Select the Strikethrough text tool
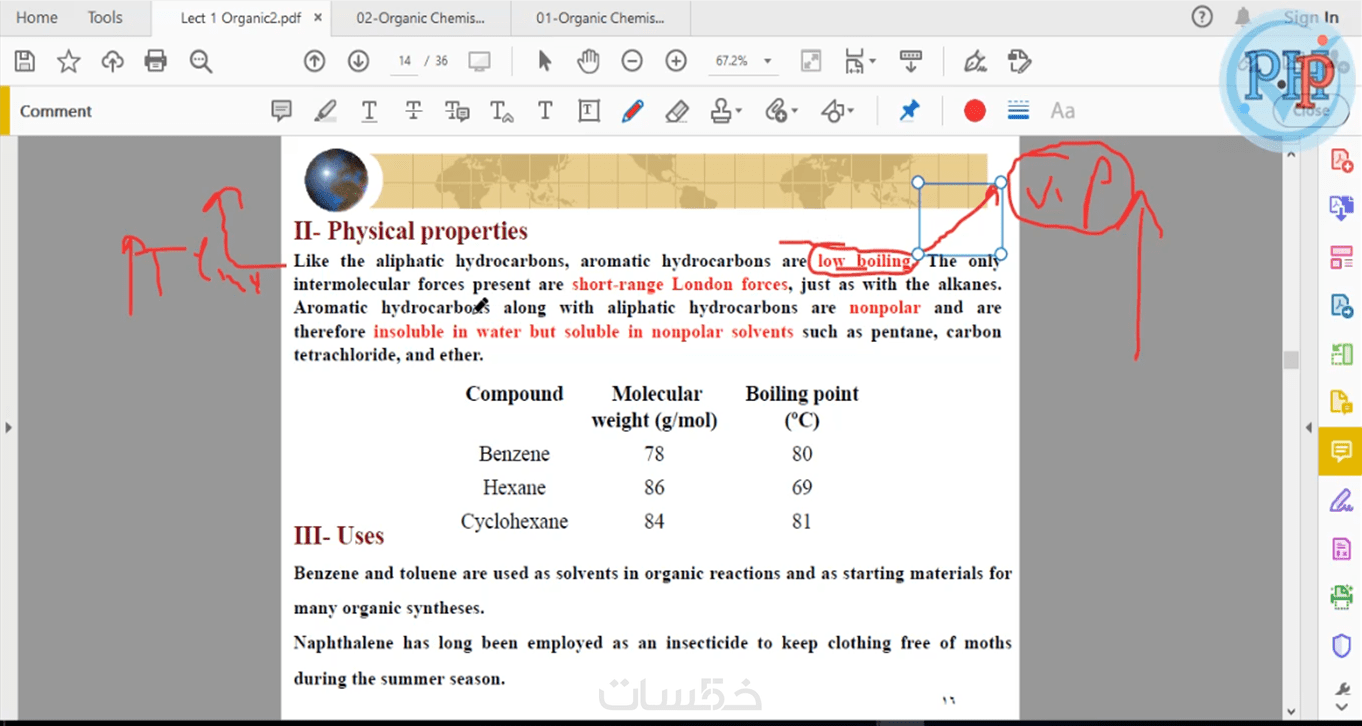The image size is (1362, 726). click(413, 111)
